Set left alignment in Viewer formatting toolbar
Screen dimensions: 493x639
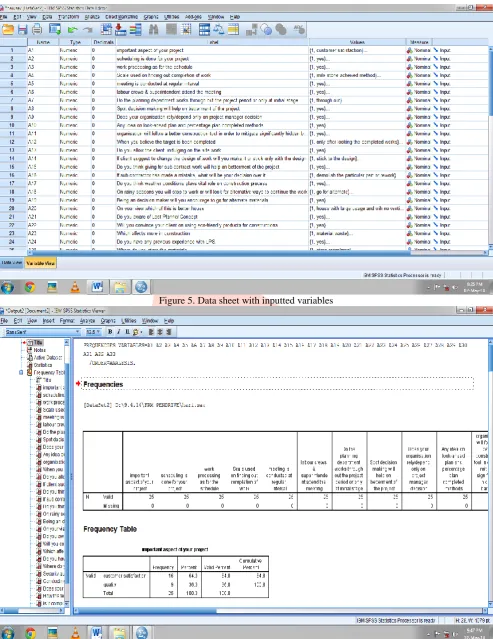[151, 332]
